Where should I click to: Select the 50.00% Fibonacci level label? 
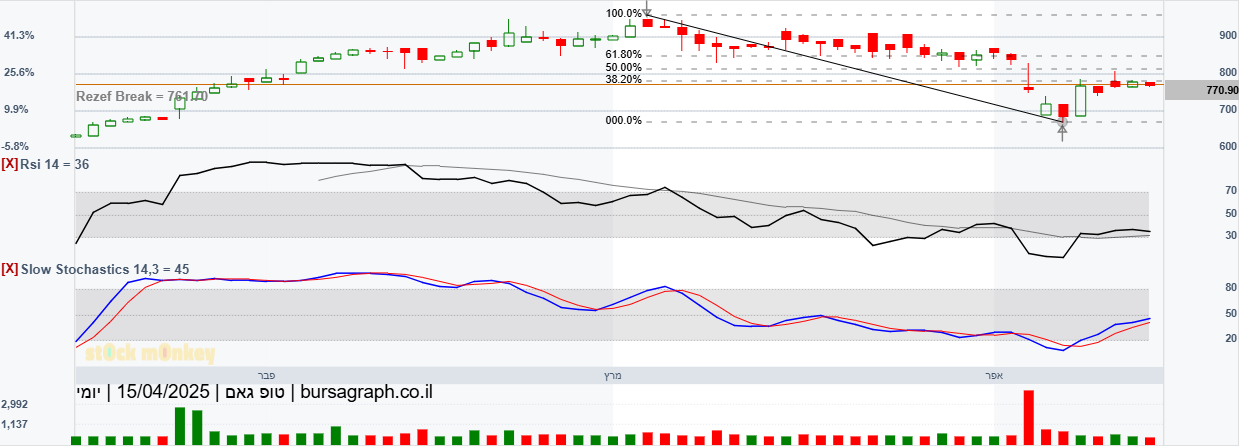pos(624,68)
